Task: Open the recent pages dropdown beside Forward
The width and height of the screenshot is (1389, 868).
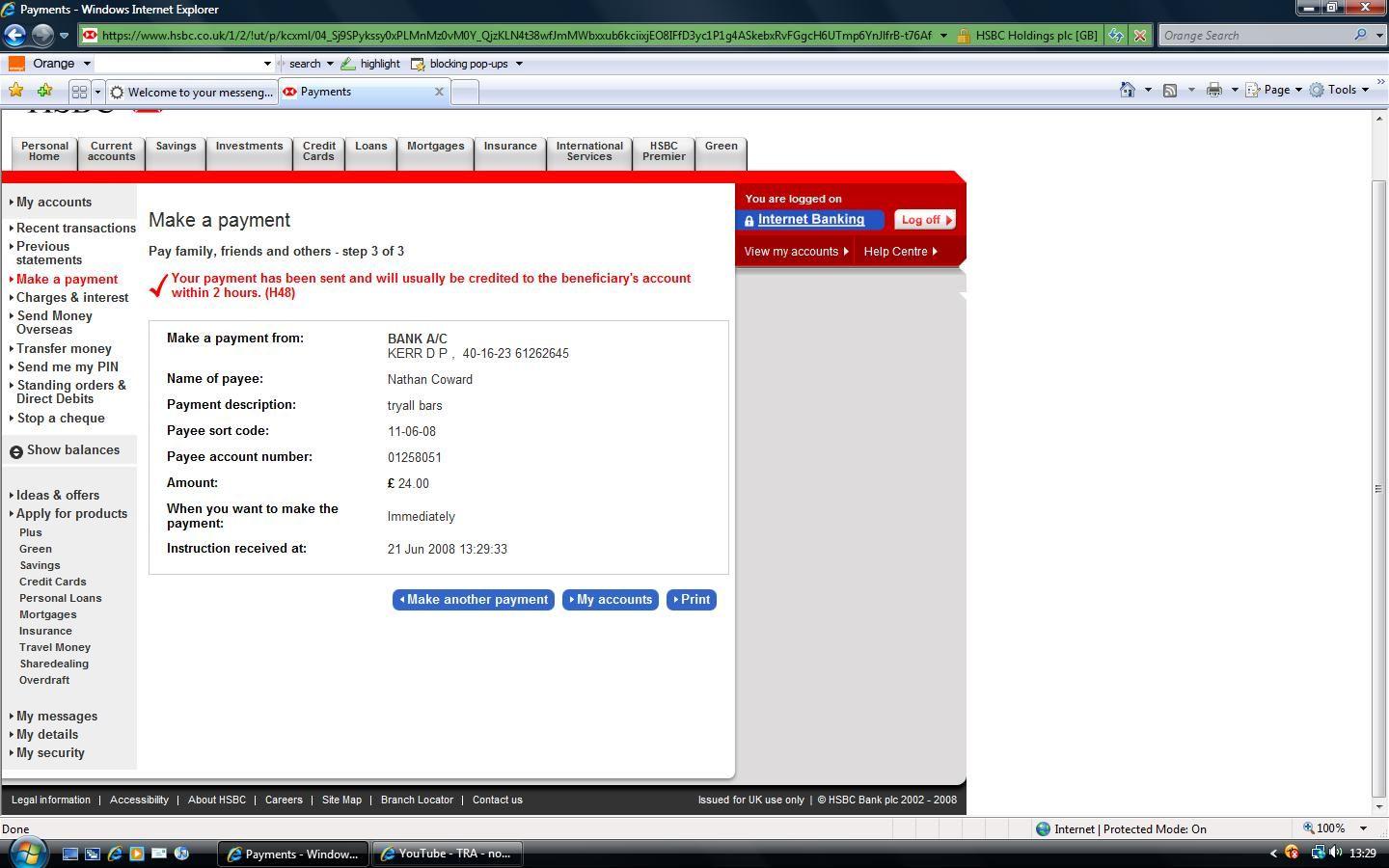Action: pyautogui.click(x=64, y=35)
